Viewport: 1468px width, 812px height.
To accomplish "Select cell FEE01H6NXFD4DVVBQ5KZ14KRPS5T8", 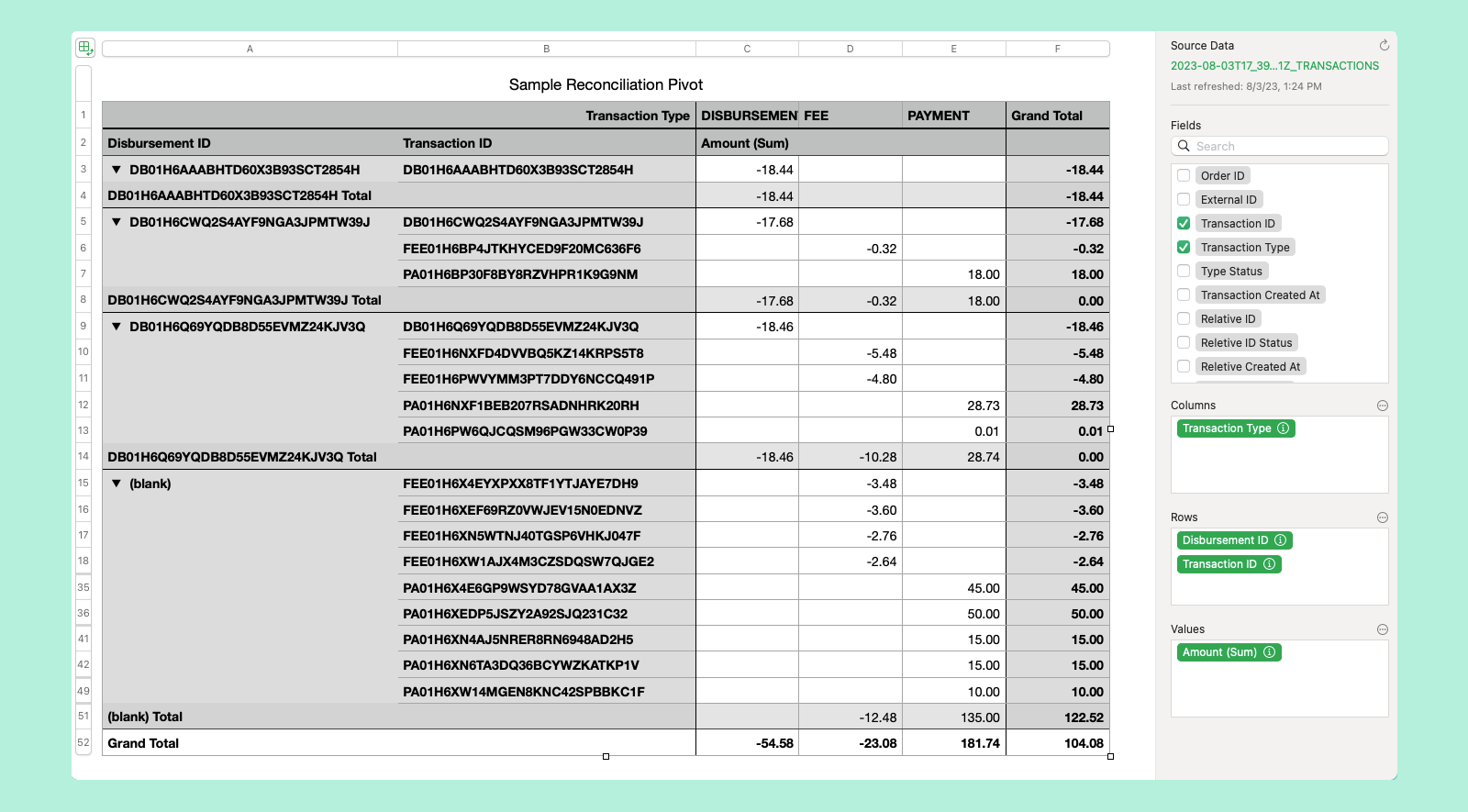I will coord(547,353).
